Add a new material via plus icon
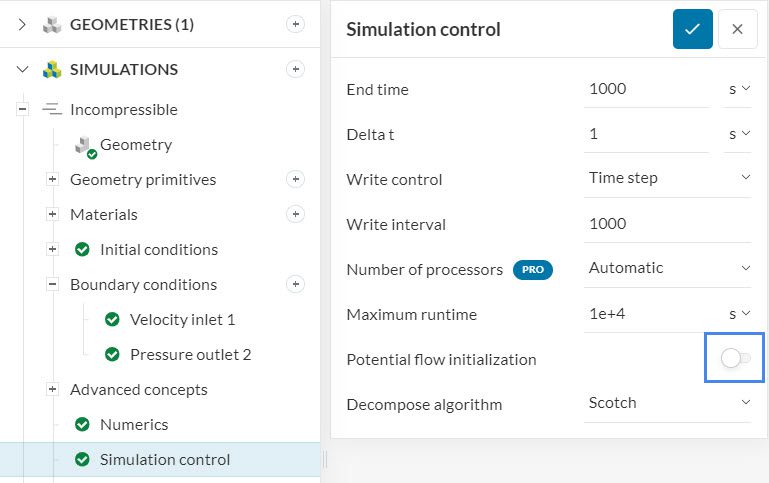 [295, 214]
